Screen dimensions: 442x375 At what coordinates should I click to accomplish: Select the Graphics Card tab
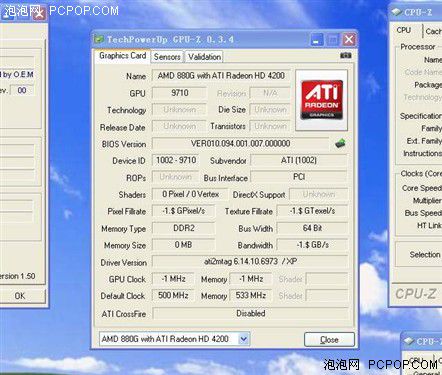(122, 56)
